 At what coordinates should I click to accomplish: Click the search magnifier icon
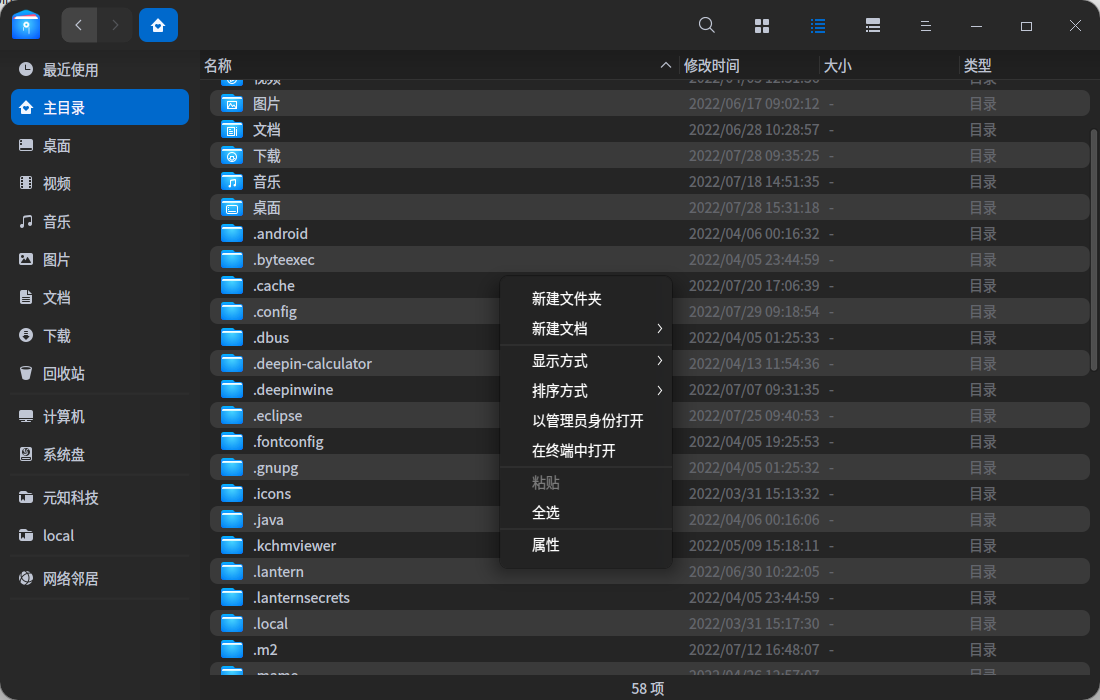coord(706,25)
